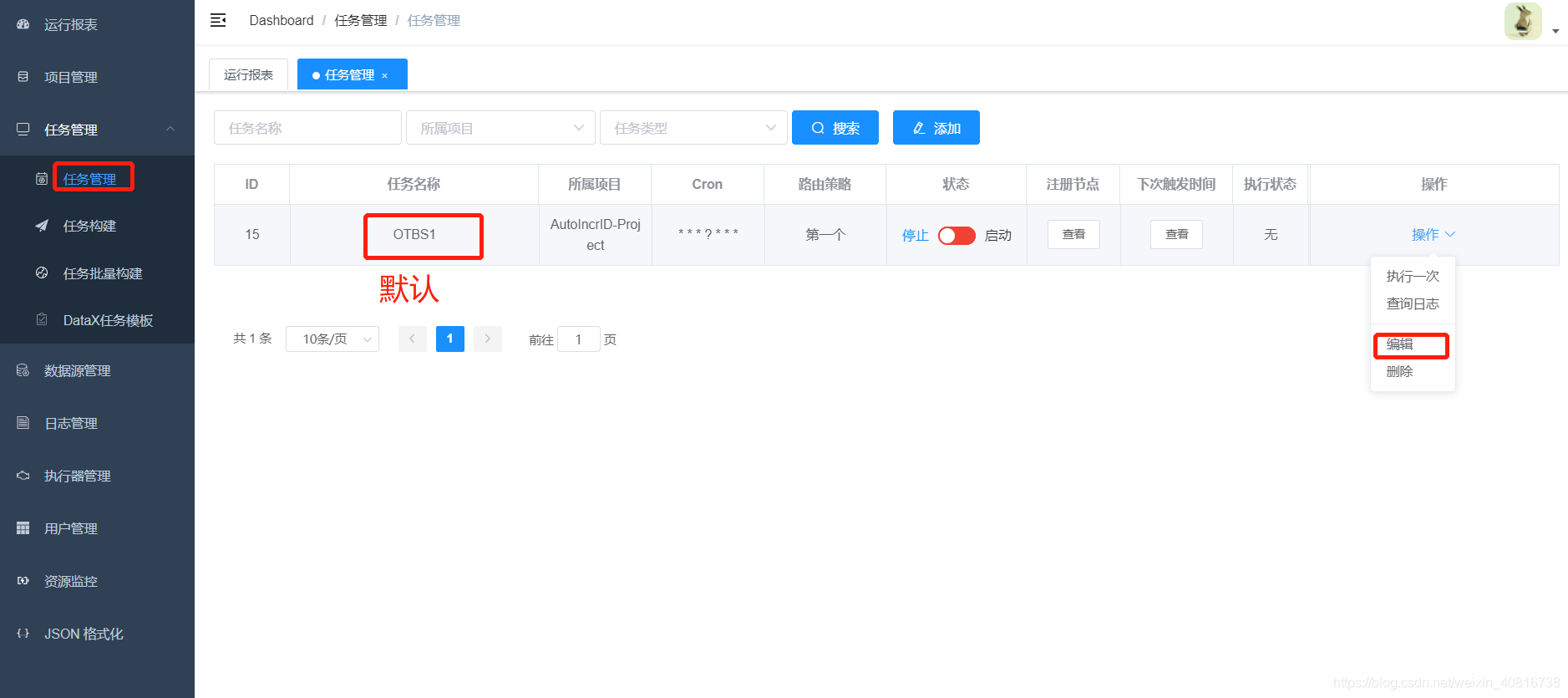
Task: Click the 资源监控 icon
Action: (x=23, y=581)
